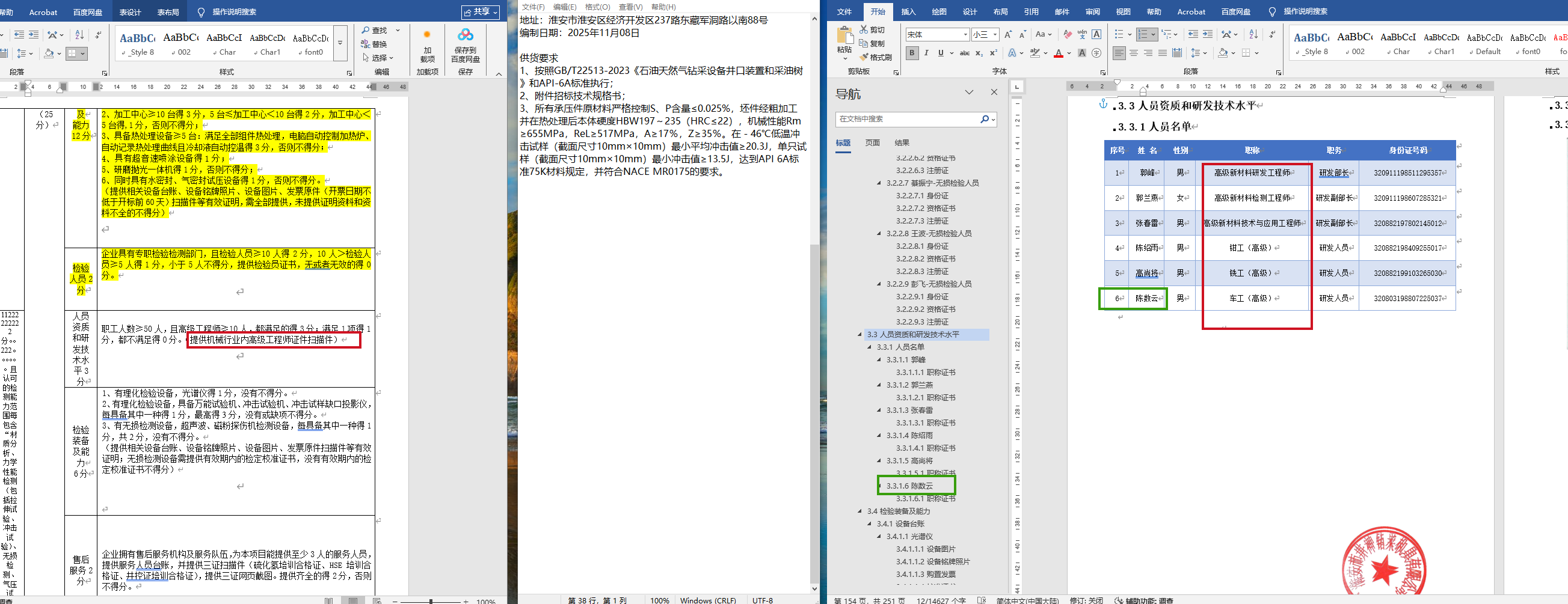Toggle Align Left in right Word window

[1119, 53]
